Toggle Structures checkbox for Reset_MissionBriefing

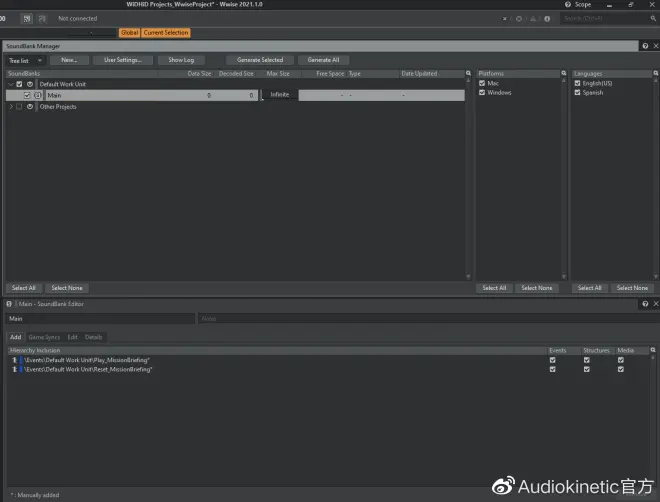[x=587, y=369]
